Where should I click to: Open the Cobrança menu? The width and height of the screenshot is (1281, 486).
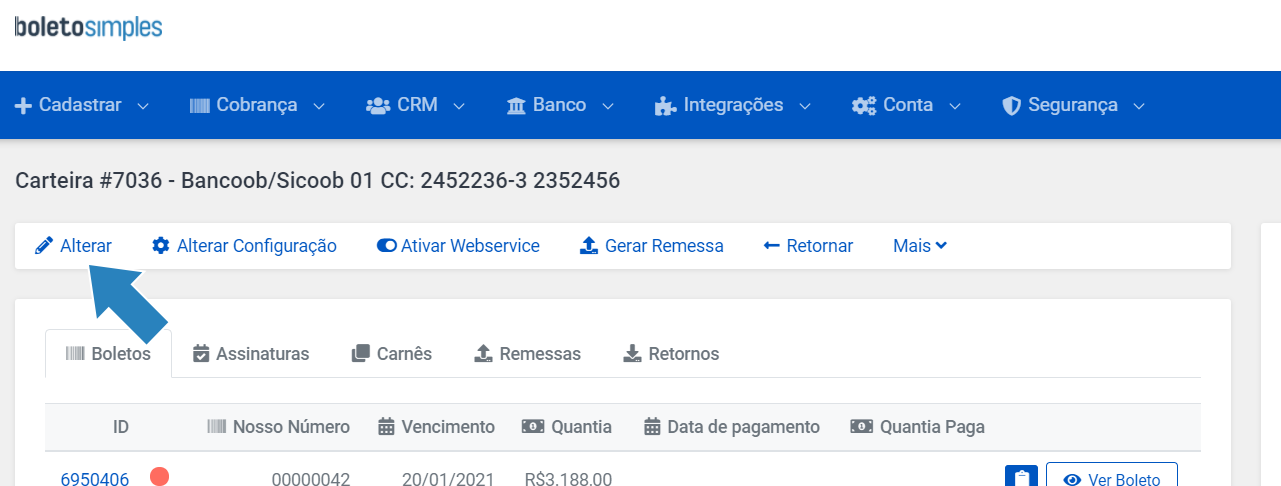click(258, 105)
